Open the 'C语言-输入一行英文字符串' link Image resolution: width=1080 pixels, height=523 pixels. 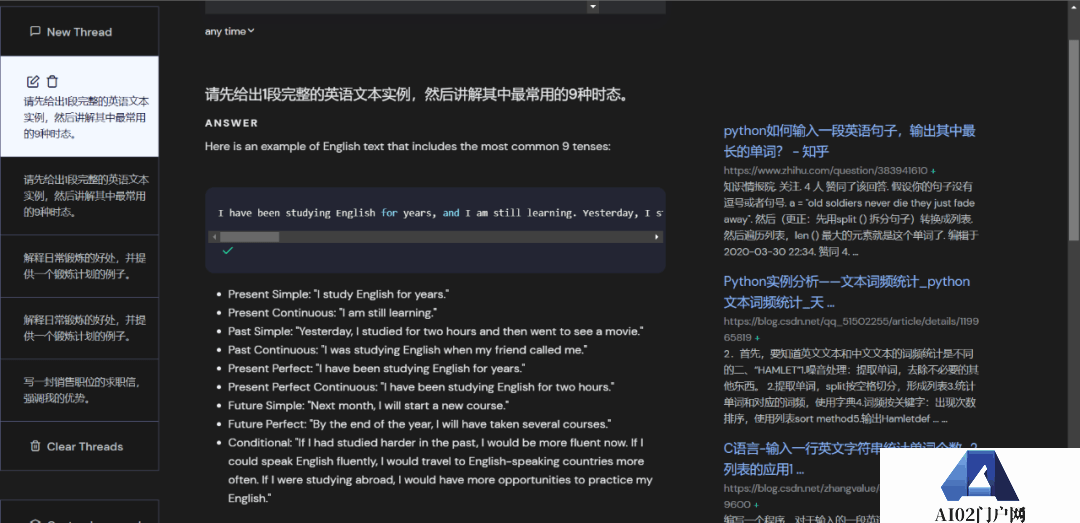849,459
